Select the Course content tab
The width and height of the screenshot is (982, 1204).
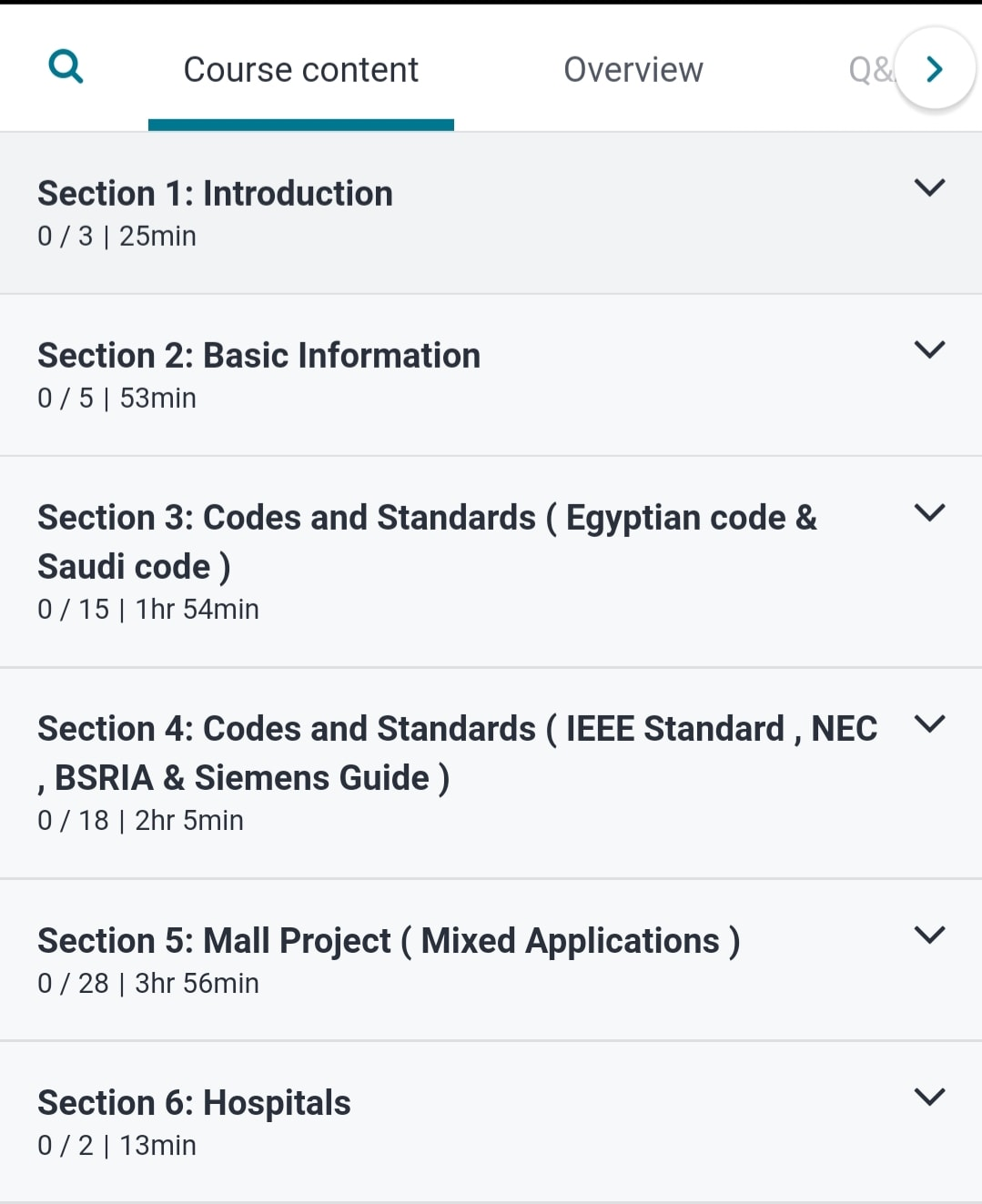[x=301, y=70]
